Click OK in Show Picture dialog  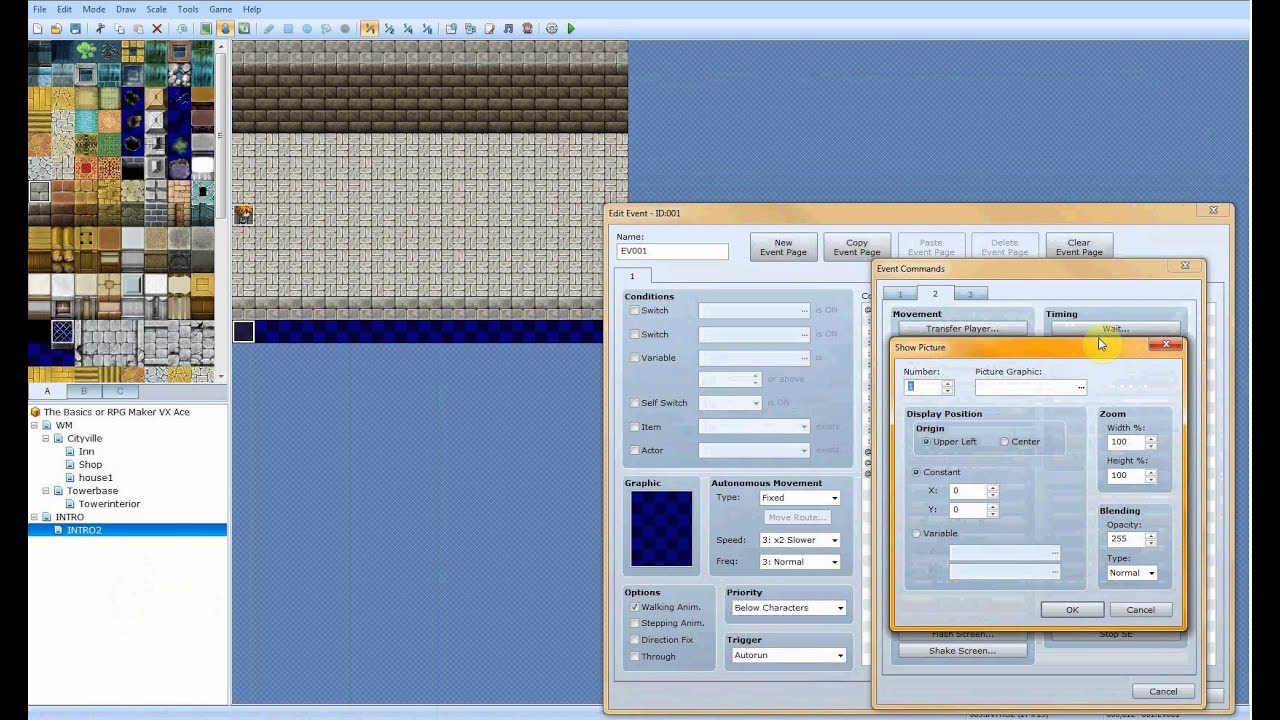[1072, 610]
